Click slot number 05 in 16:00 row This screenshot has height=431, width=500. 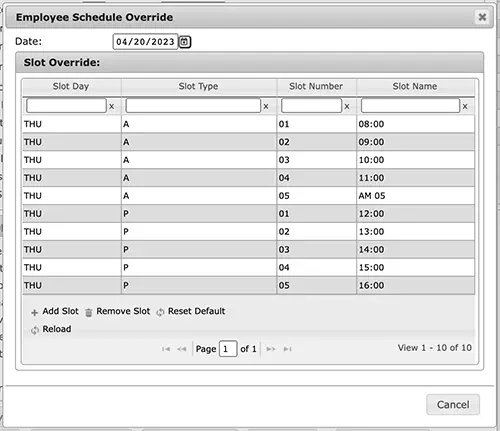pyautogui.click(x=317, y=286)
